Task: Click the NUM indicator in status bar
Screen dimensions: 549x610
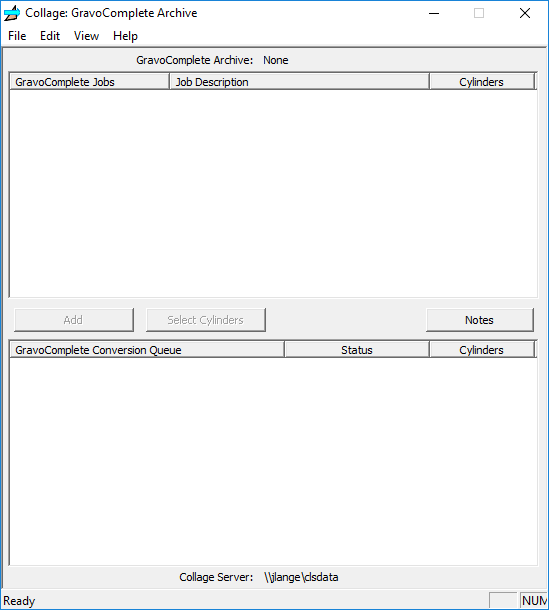Action: (533, 601)
